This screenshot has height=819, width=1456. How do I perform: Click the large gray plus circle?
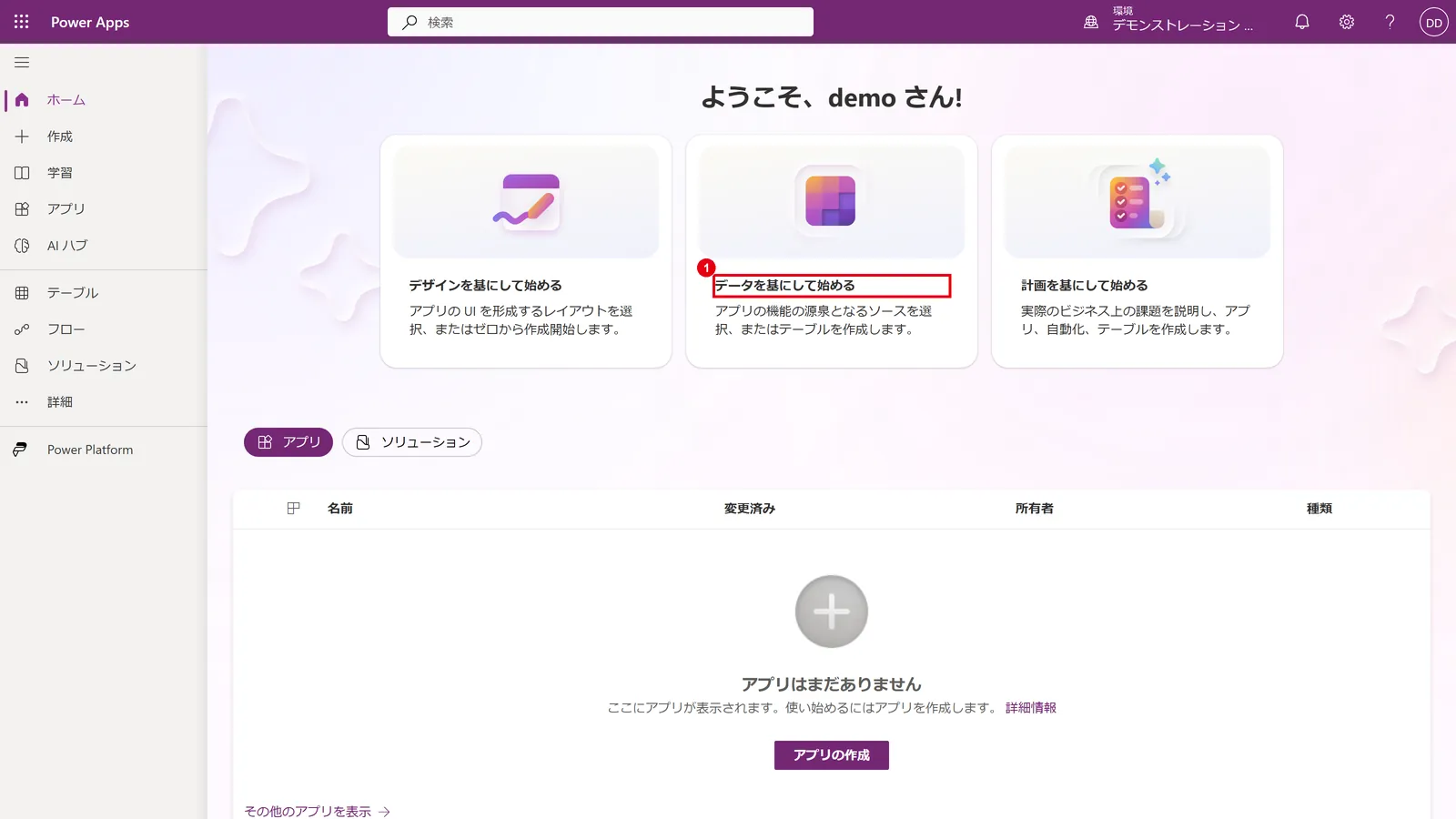click(x=832, y=612)
